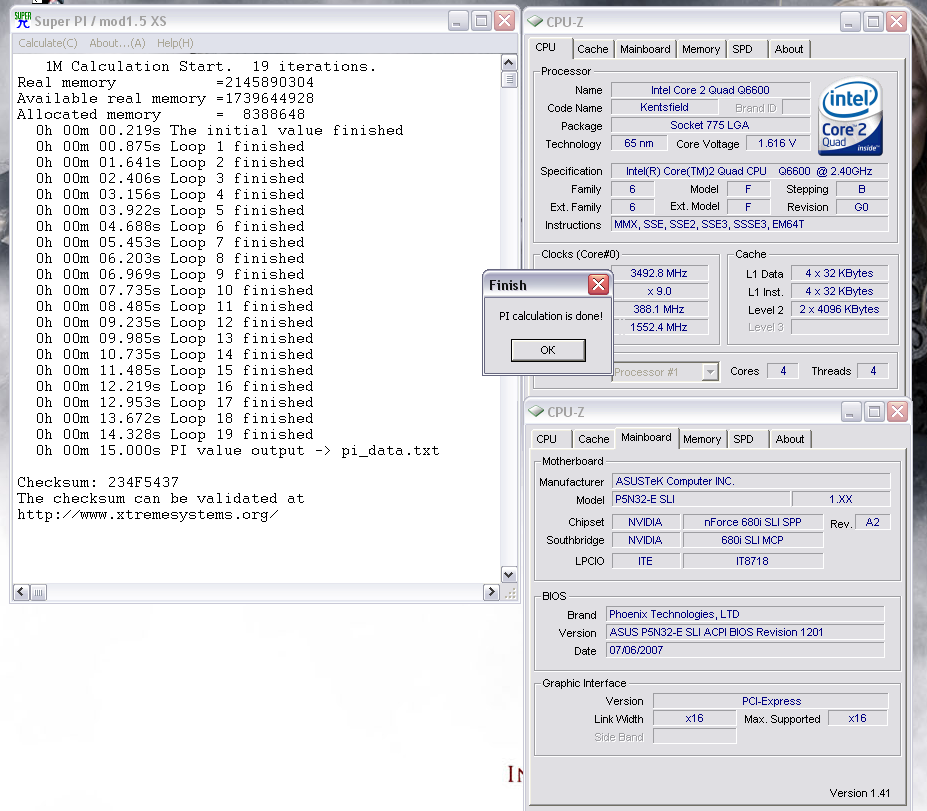Screen dimensions: 927x811
Task: Switch to Memory tab in top CPU-Z window
Action: 701,49
